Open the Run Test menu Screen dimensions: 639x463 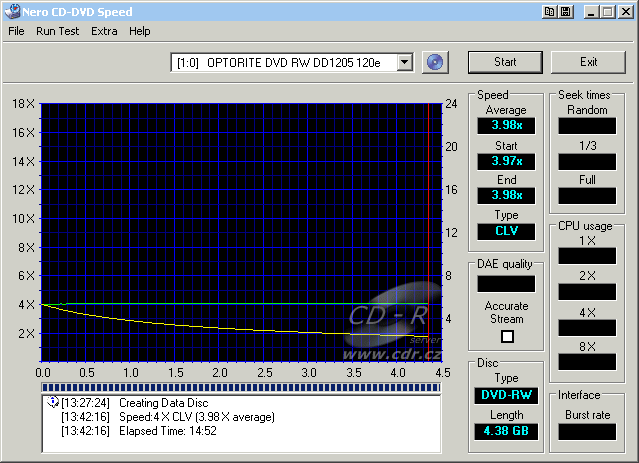point(57,31)
